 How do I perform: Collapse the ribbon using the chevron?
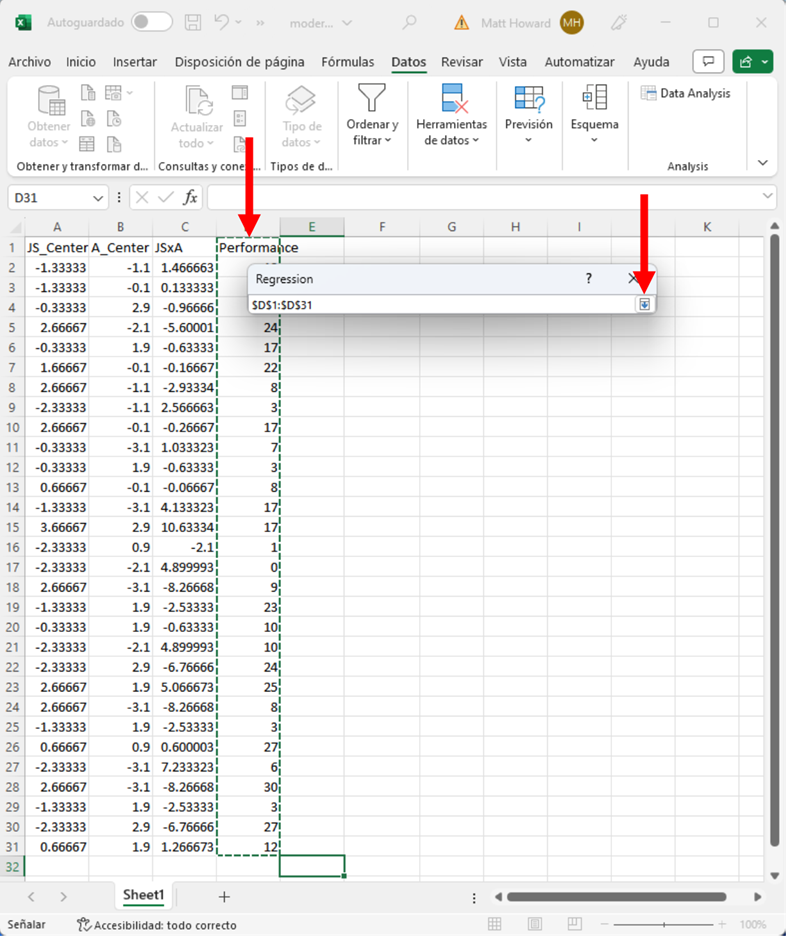click(763, 163)
